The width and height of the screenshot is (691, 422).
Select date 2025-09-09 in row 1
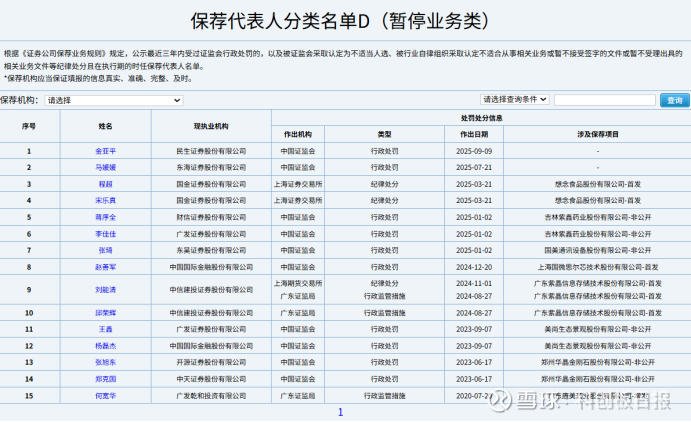click(x=474, y=151)
